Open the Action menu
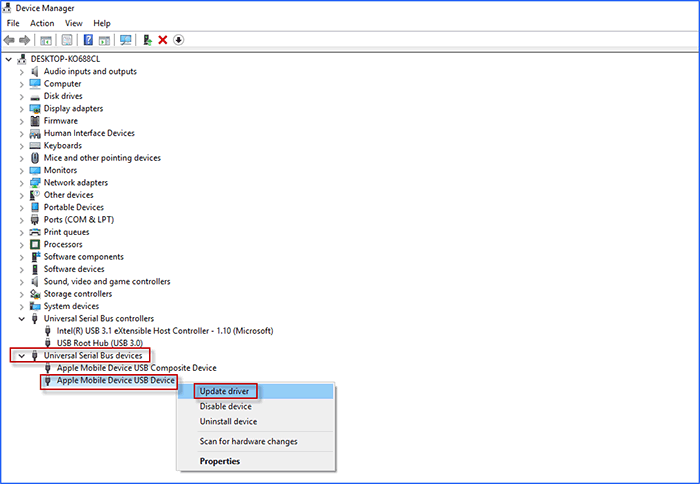This screenshot has width=700, height=484. click(x=42, y=23)
